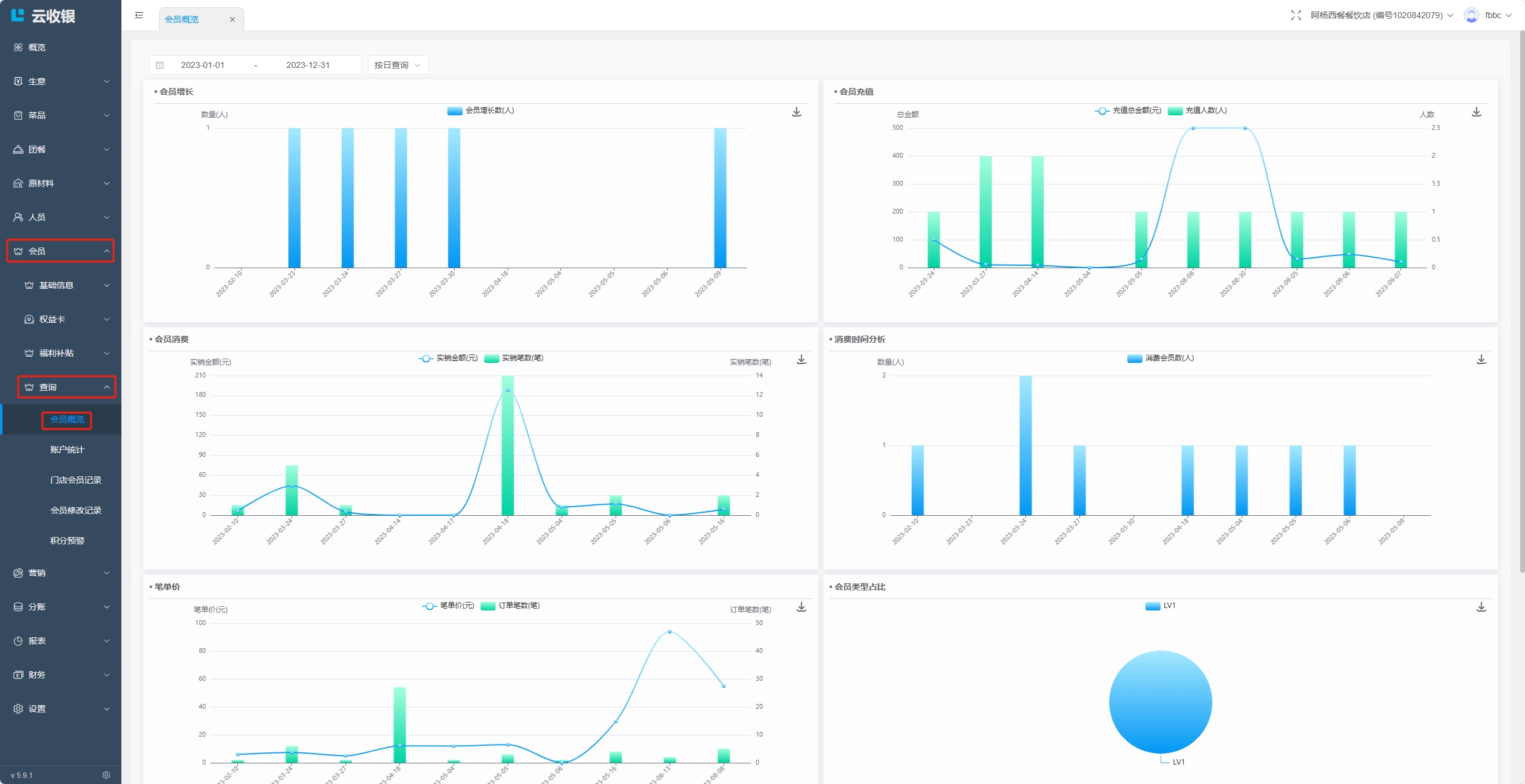Download the 会员增长 chart image

(x=796, y=112)
